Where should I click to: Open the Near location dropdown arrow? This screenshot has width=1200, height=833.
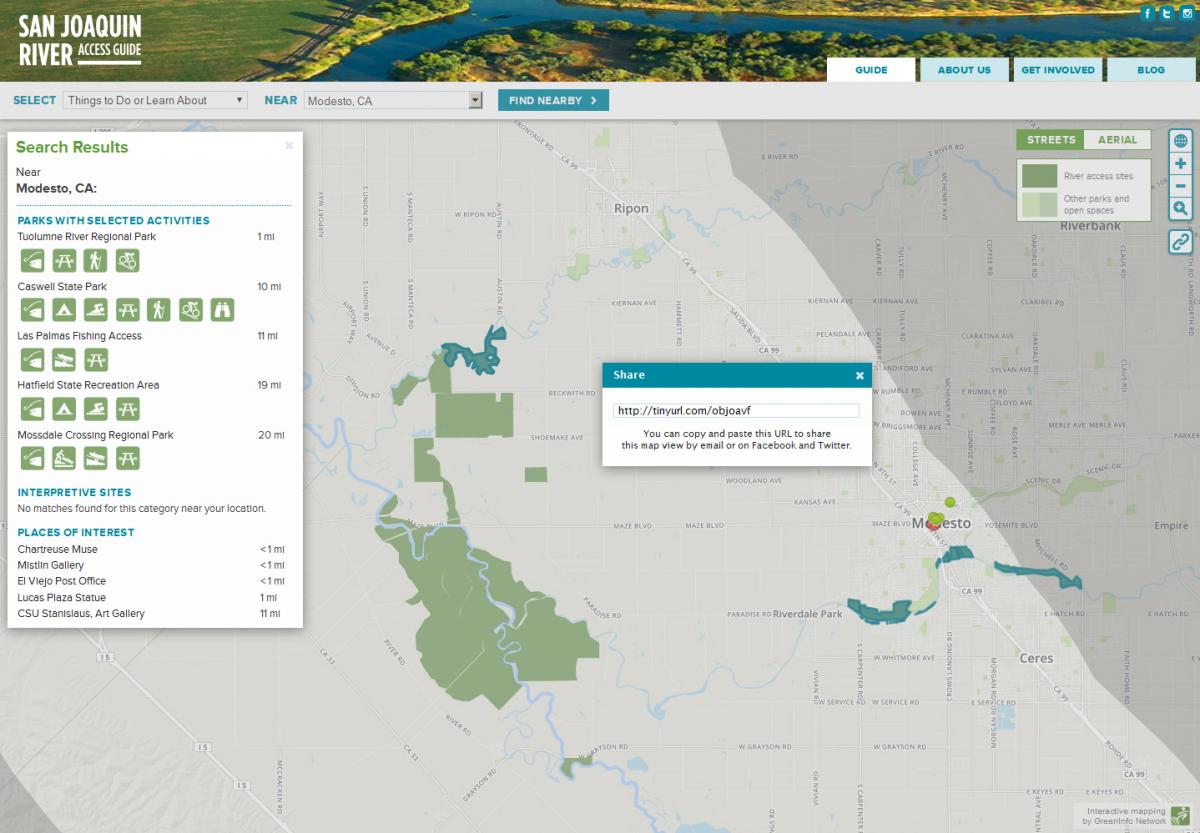pos(476,100)
